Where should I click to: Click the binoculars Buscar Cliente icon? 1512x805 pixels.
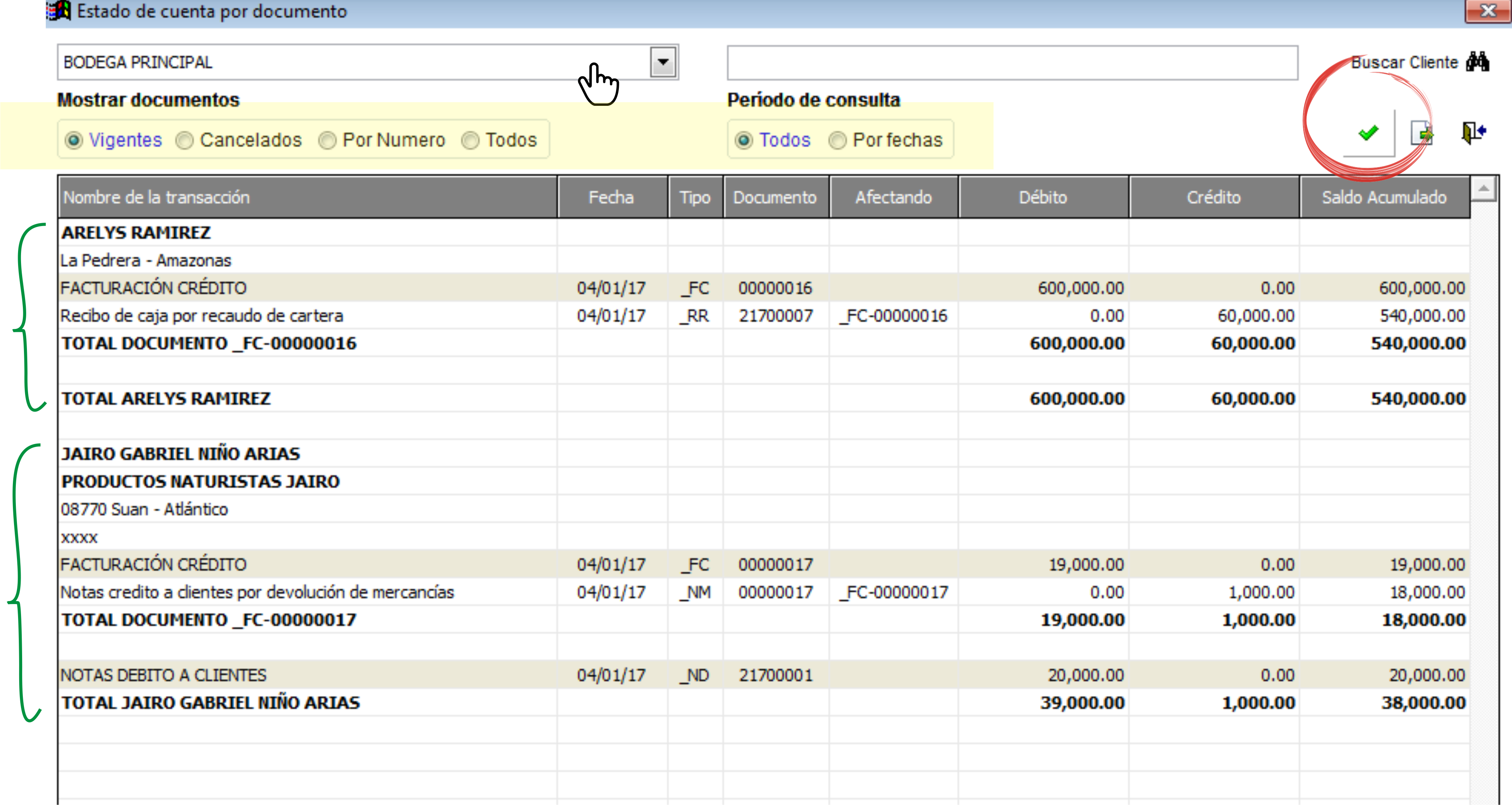(1477, 62)
